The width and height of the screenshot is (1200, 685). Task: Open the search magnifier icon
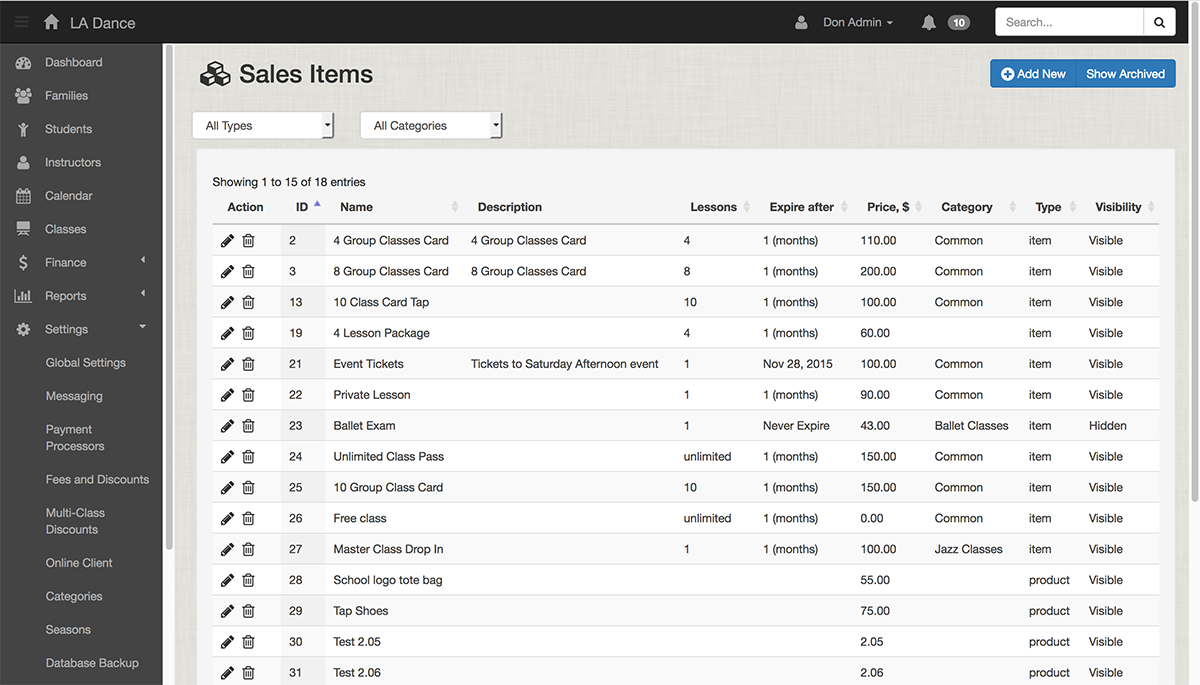coord(1159,21)
